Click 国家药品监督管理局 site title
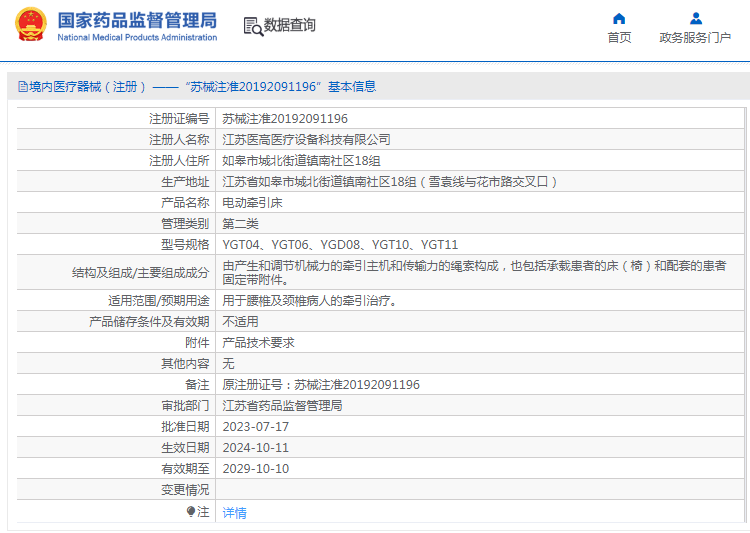Image resolution: width=750 pixels, height=533 pixels. [x=137, y=21]
